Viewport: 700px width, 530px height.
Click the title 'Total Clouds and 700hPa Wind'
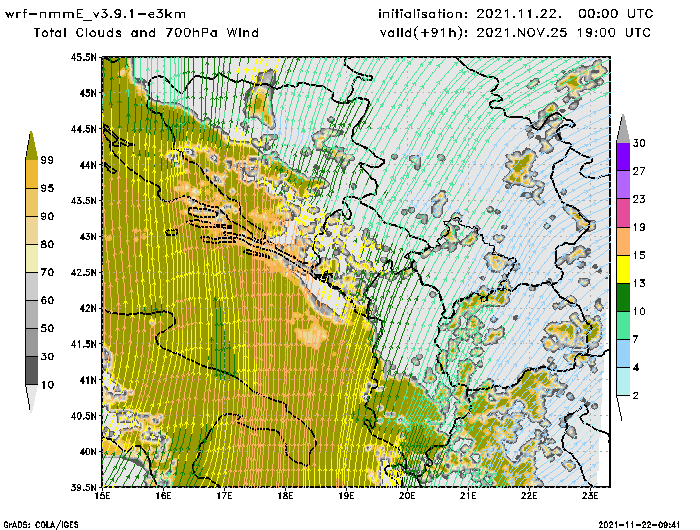146,33
